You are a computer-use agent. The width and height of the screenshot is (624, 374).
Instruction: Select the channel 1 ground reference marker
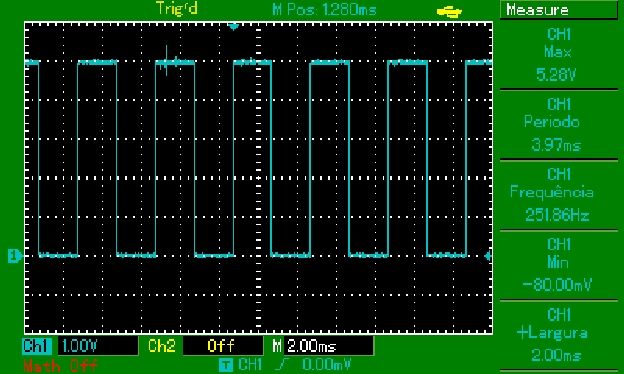pos(15,256)
